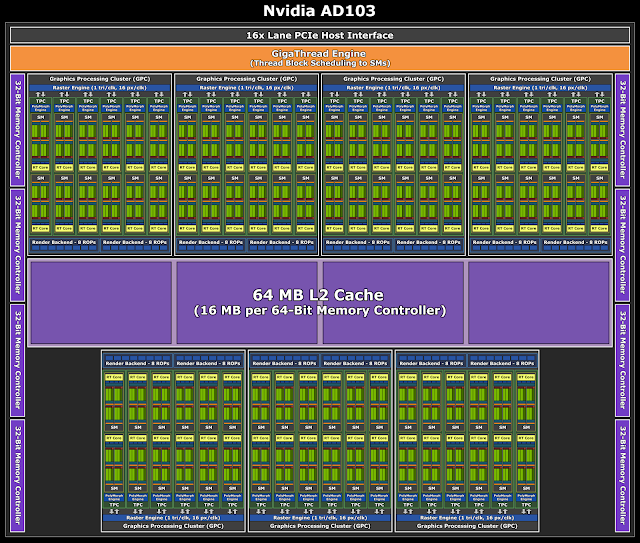Click the bottom-right Graphics Processing Cluster label
Viewport: 640px width, 543px height.
(x=467, y=526)
